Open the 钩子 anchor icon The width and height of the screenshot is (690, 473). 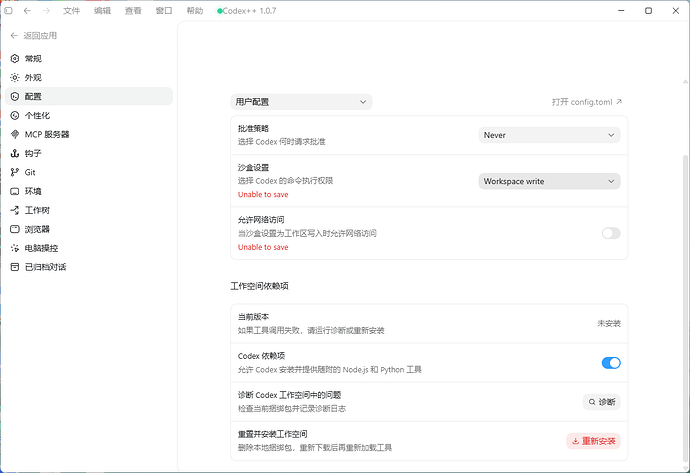(15, 153)
